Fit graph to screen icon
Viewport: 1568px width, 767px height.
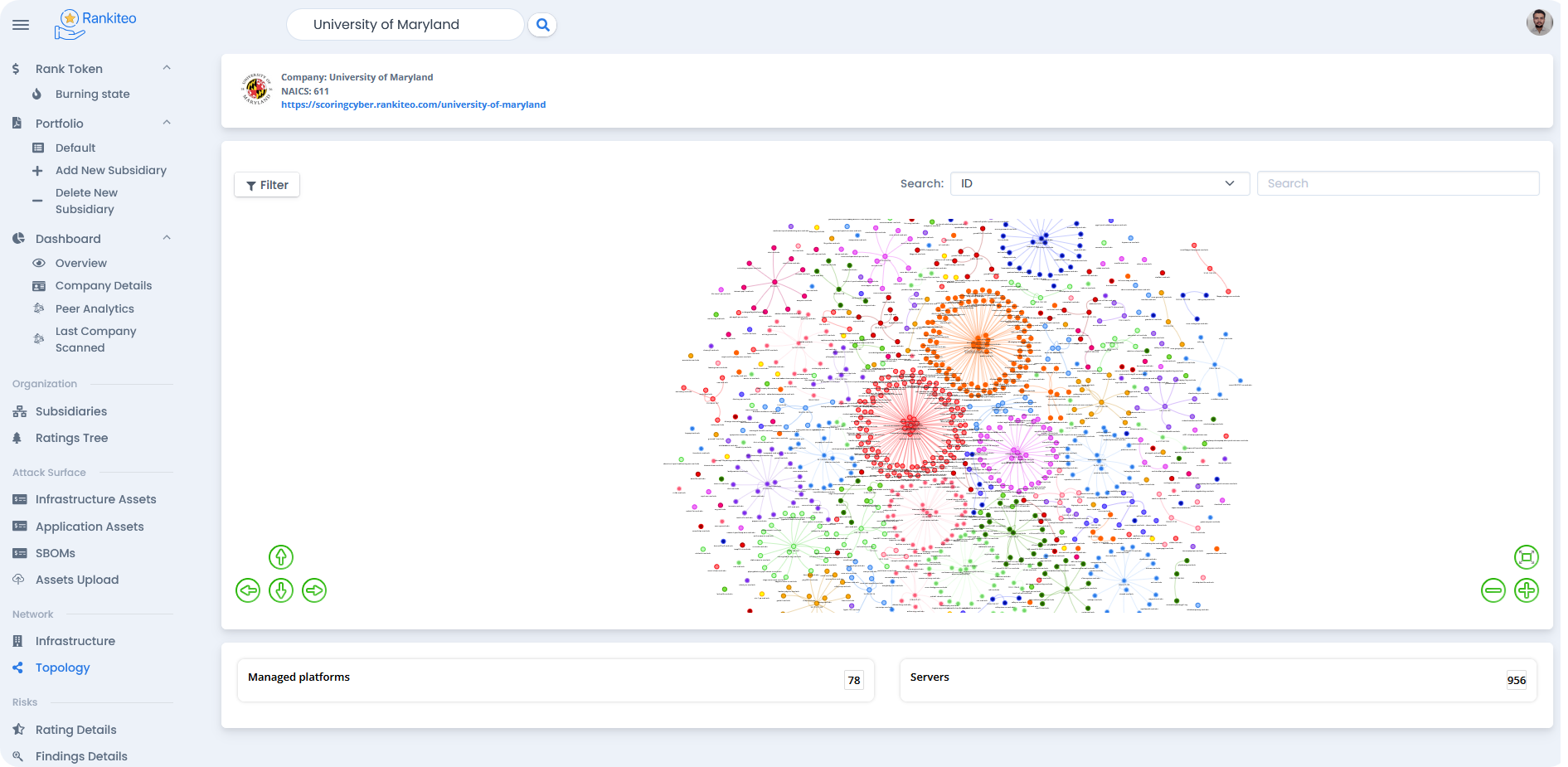(1526, 557)
